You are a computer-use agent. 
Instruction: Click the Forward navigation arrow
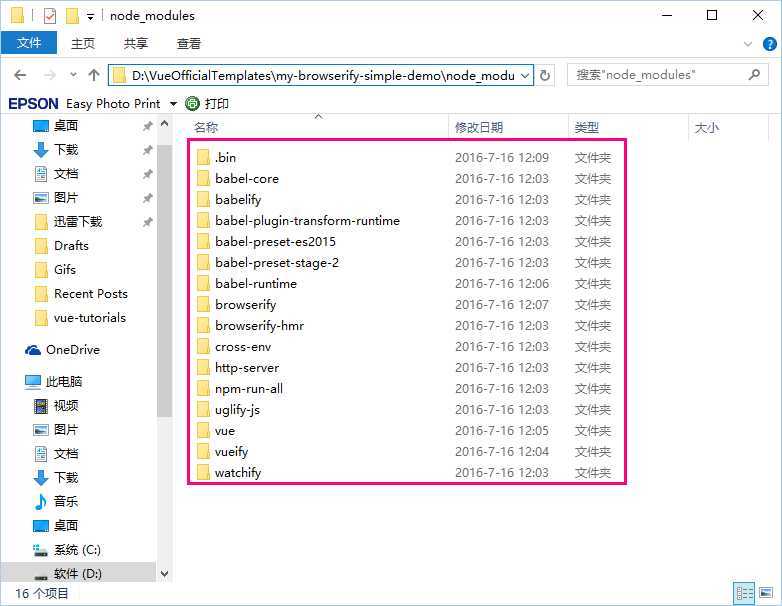(50, 75)
